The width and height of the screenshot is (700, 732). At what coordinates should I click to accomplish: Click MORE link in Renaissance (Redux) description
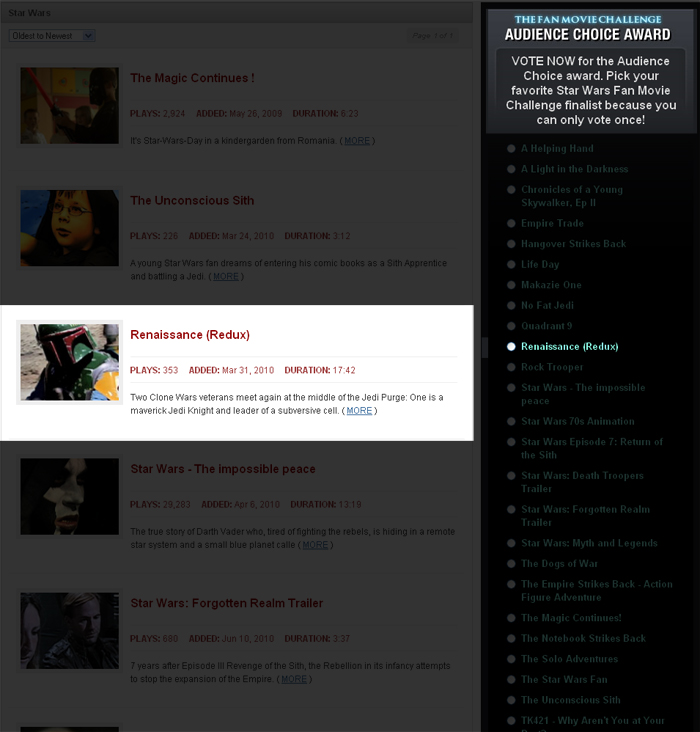click(x=359, y=410)
